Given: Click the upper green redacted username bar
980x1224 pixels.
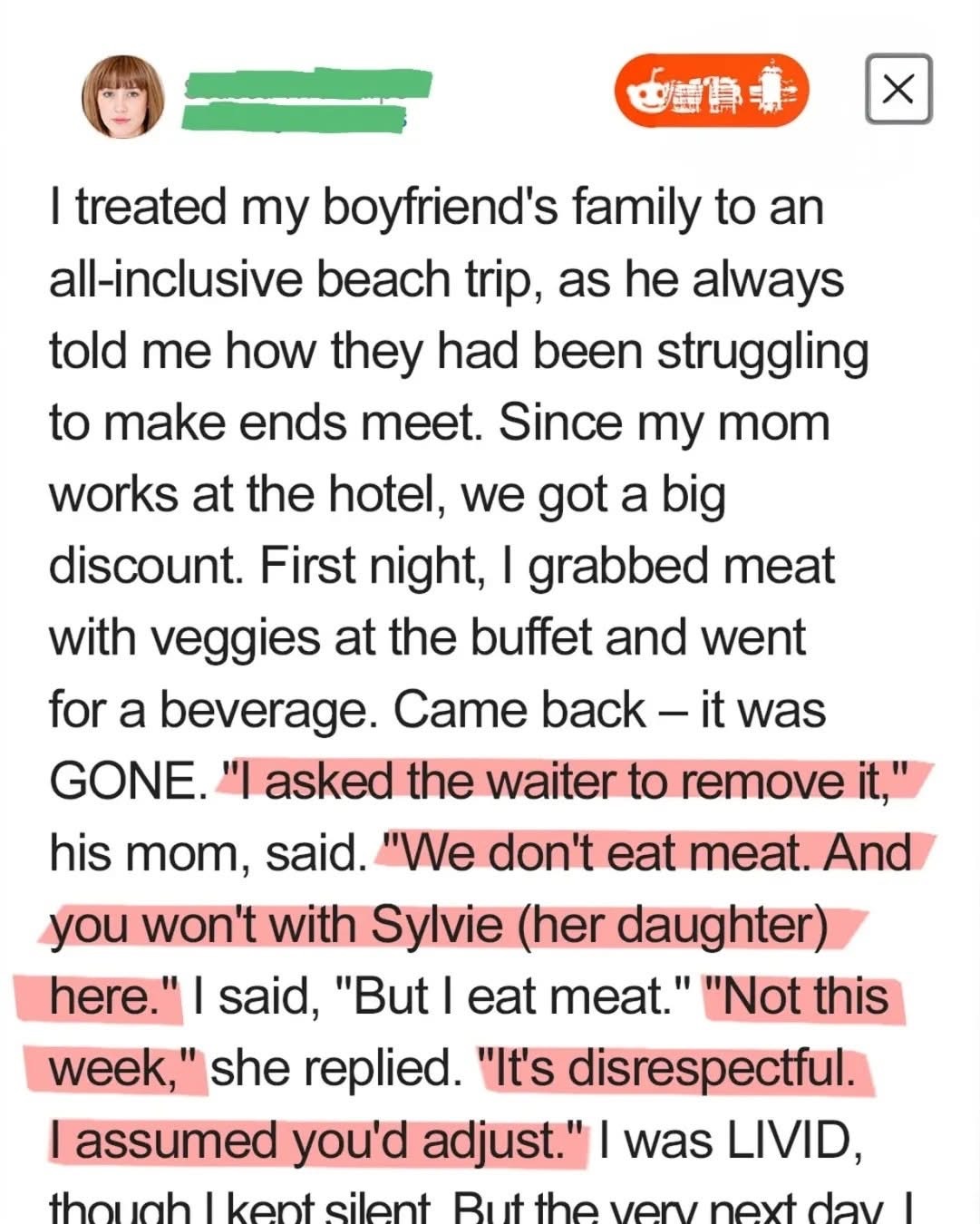Looking at the screenshot, I should [306, 83].
